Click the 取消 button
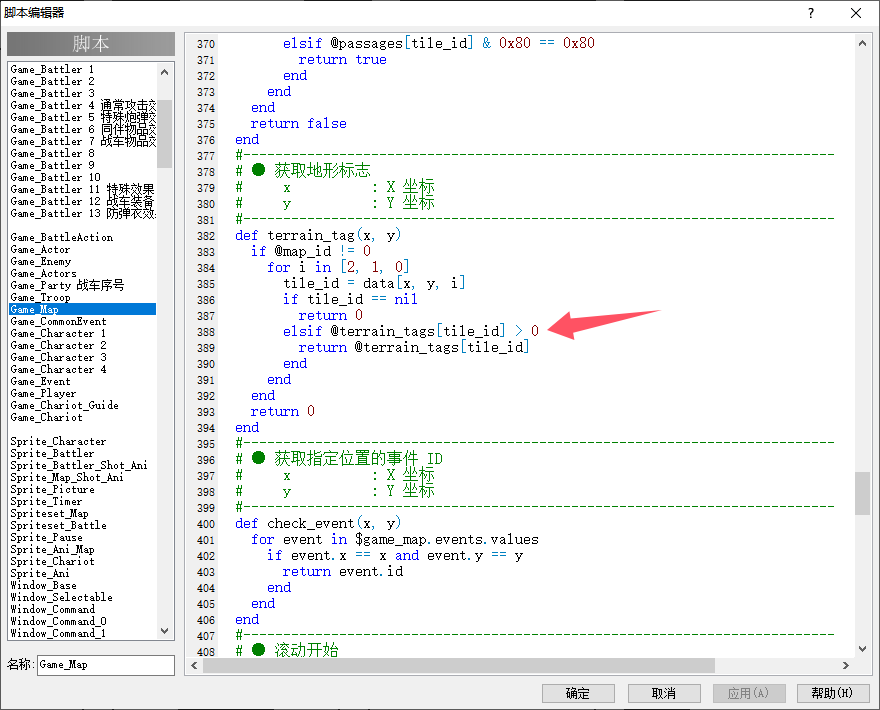Screen dimensions: 880x710 pos(664,693)
